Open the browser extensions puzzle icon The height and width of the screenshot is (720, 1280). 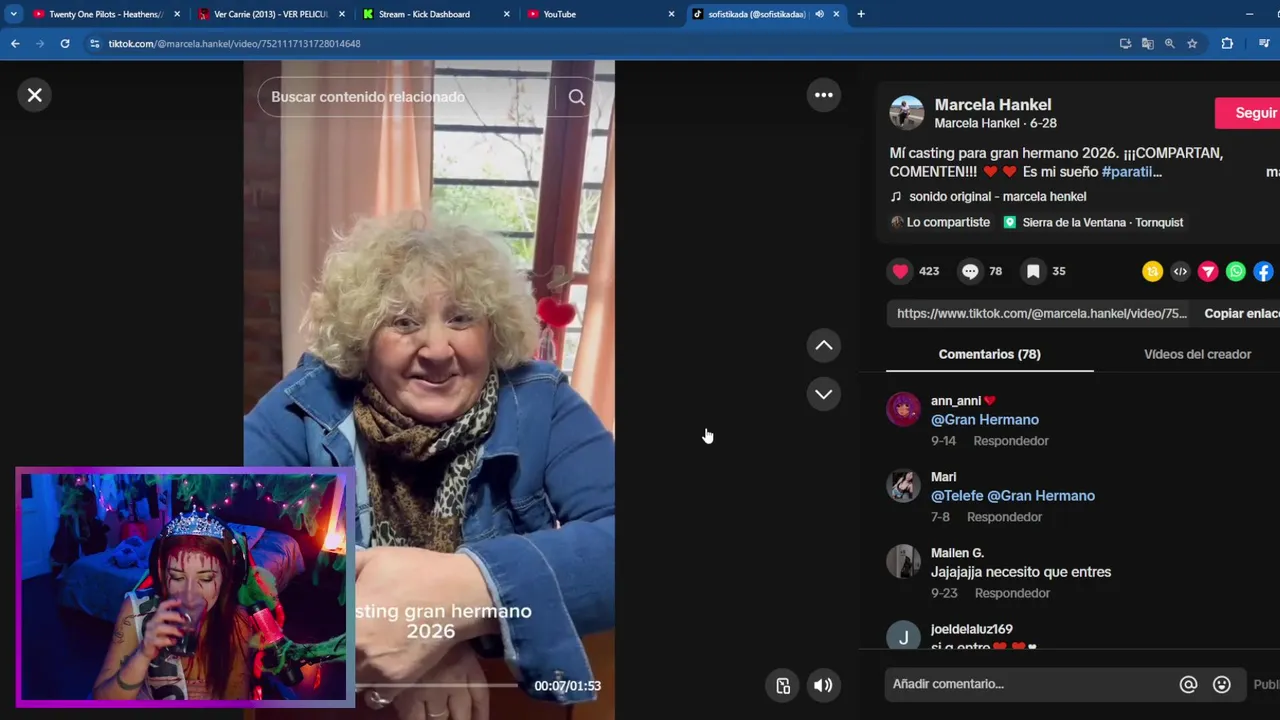1227,44
